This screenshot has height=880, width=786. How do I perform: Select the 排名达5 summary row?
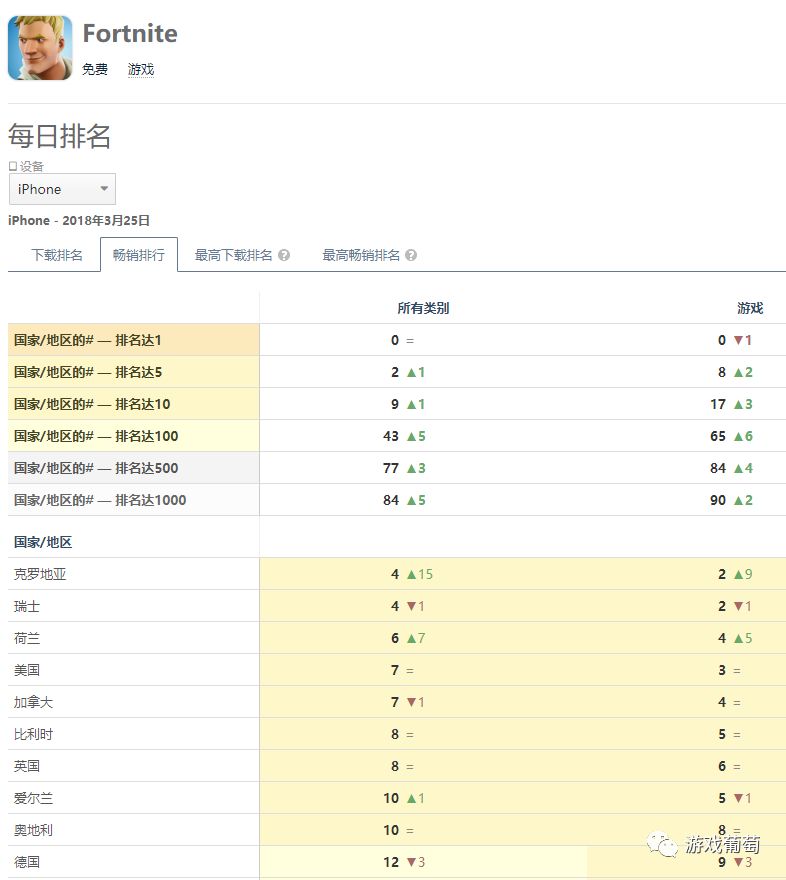(397, 372)
